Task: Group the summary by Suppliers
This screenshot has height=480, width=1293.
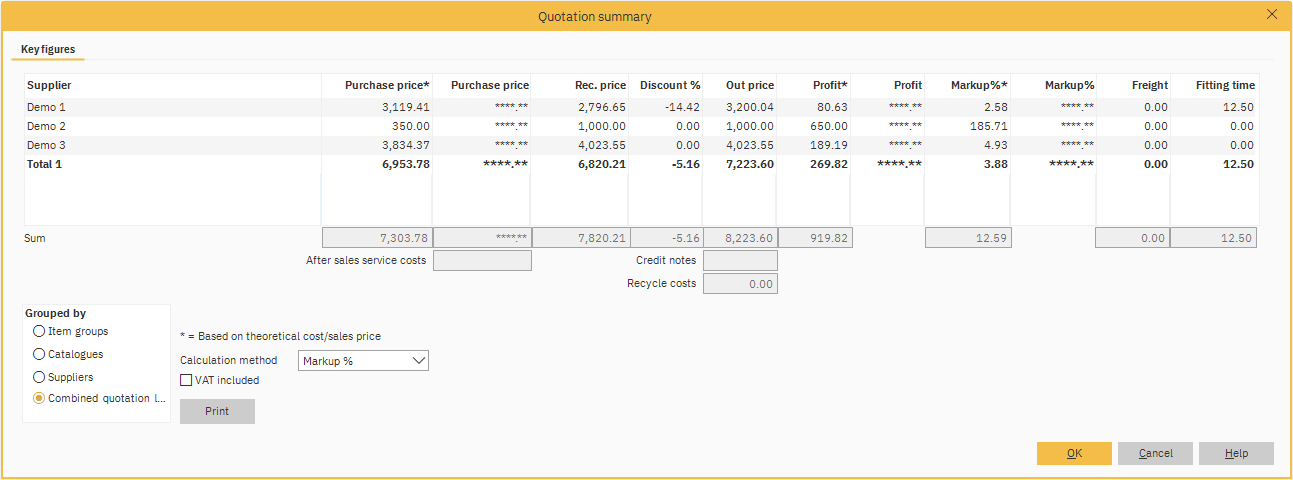Action: [39, 377]
